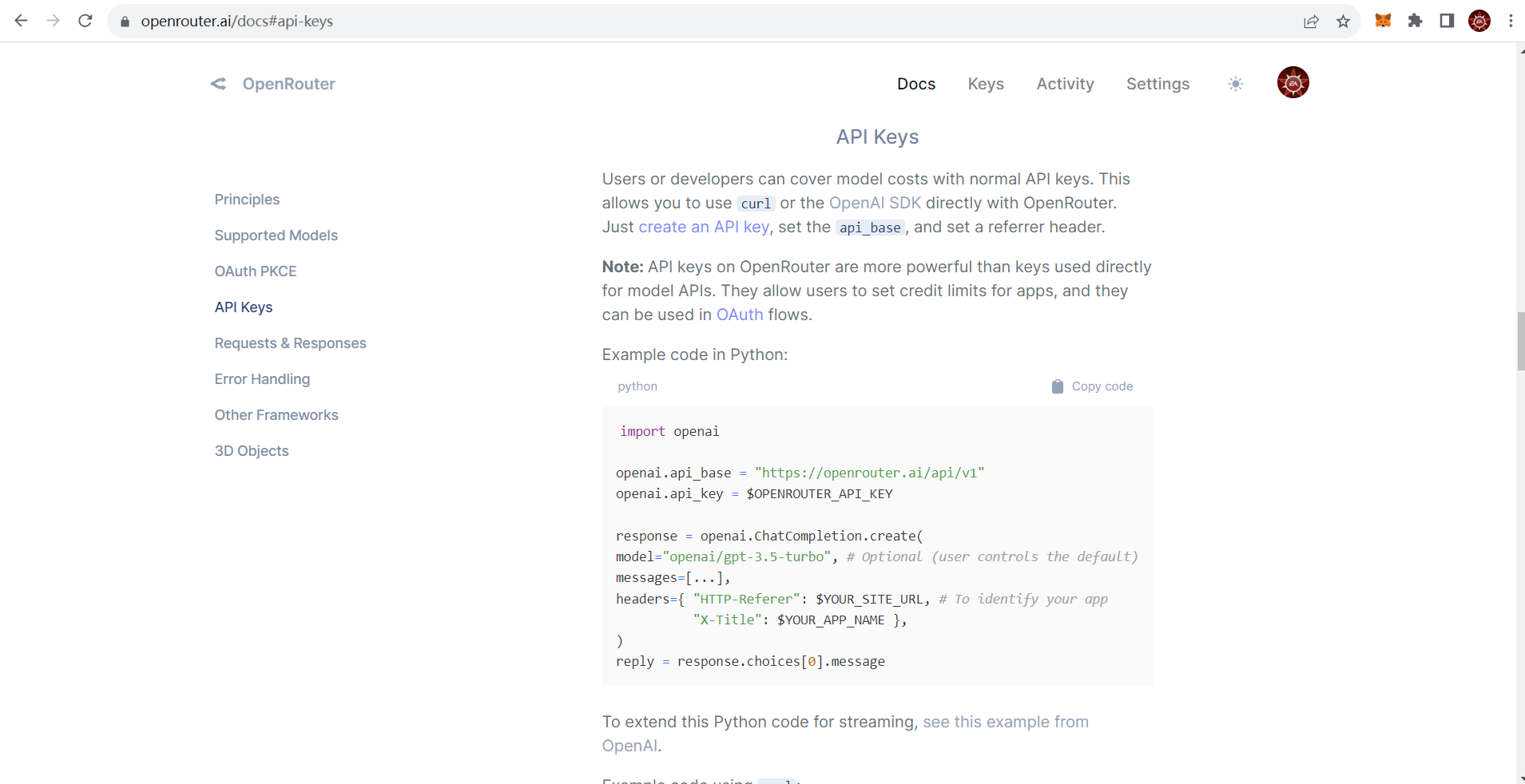Click the 'HTTP-Referer' header string

point(747,599)
